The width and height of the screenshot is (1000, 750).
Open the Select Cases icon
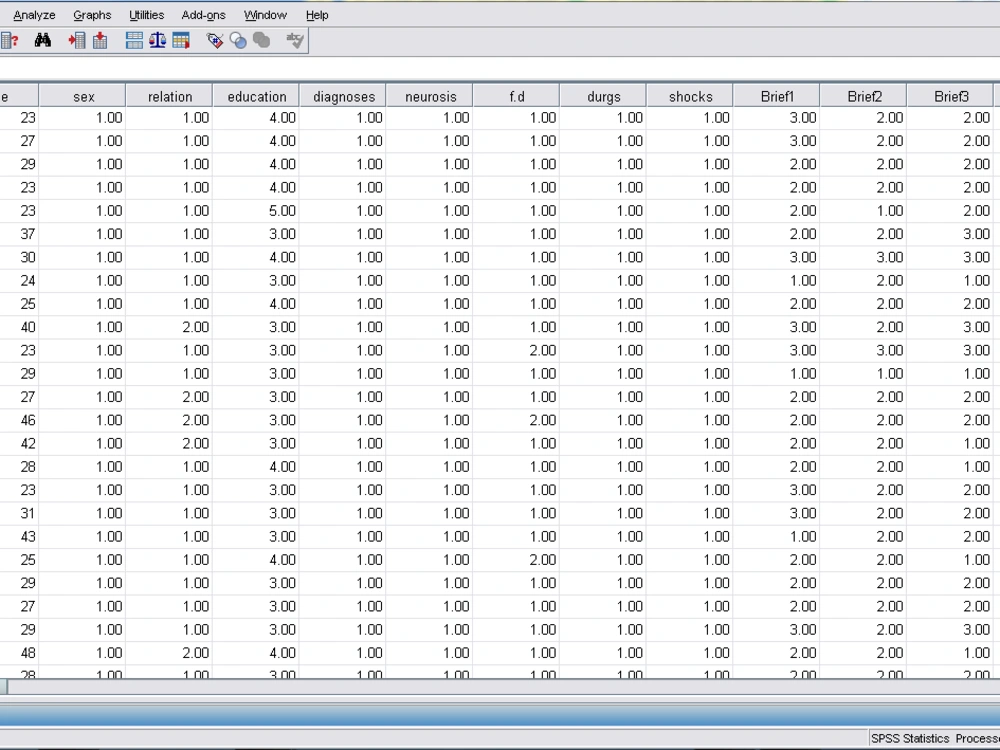pyautogui.click(x=182, y=40)
